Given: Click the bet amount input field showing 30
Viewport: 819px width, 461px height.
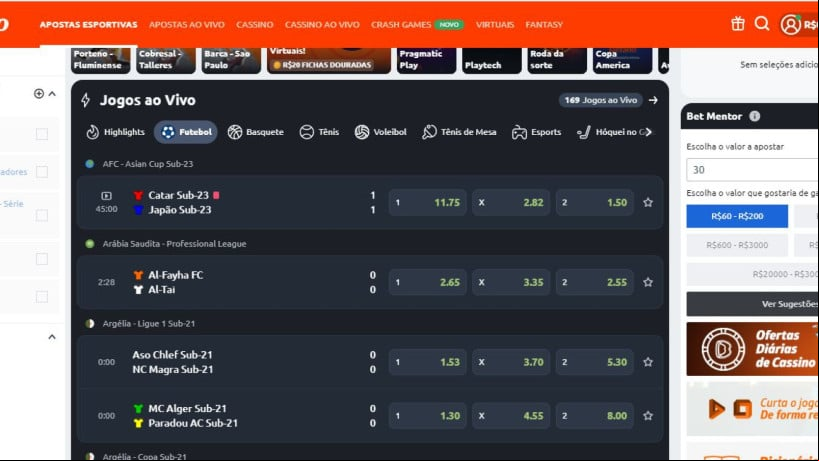Looking at the screenshot, I should tap(752, 170).
